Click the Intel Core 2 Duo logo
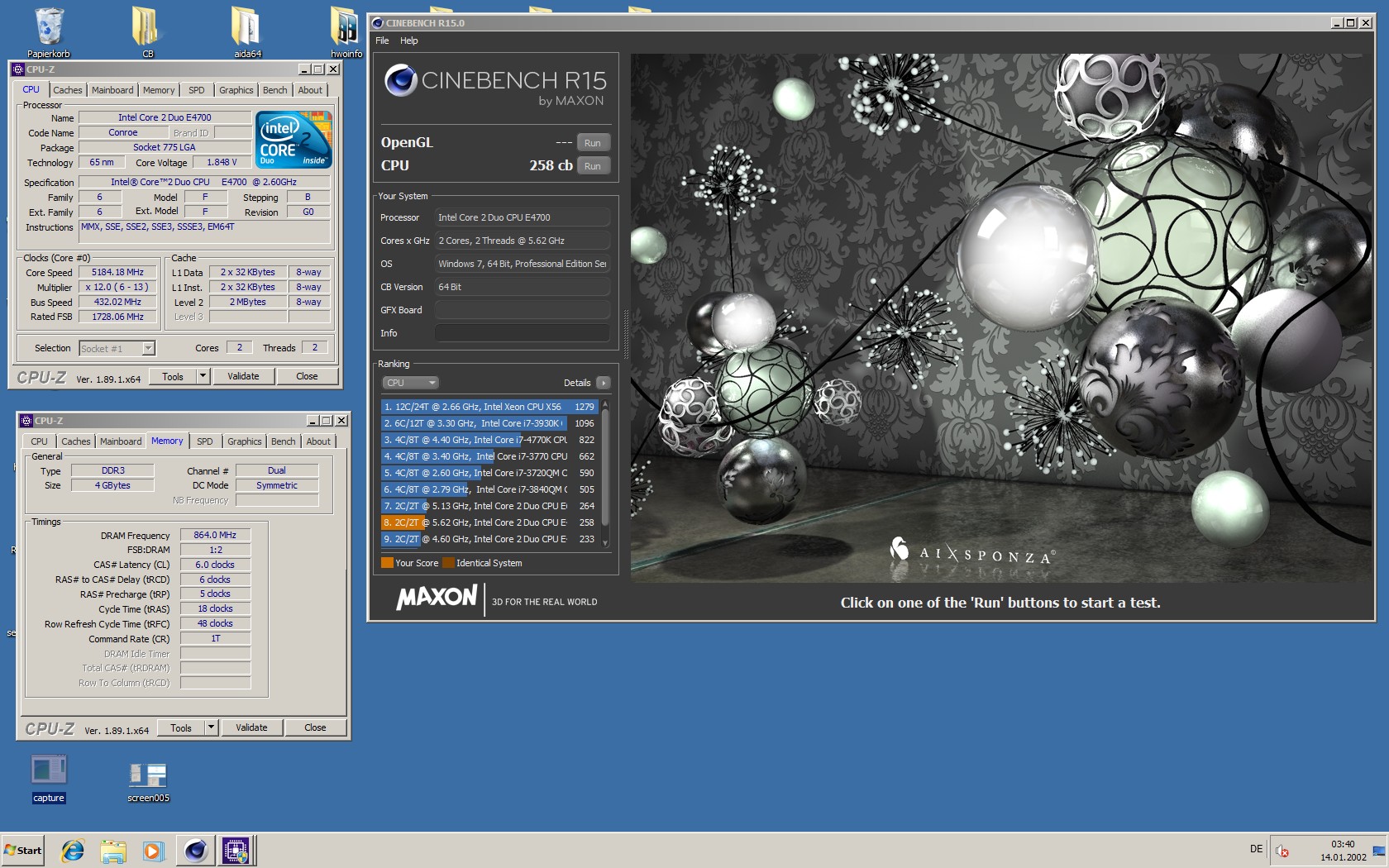The height and width of the screenshot is (868, 1389). coord(294,139)
